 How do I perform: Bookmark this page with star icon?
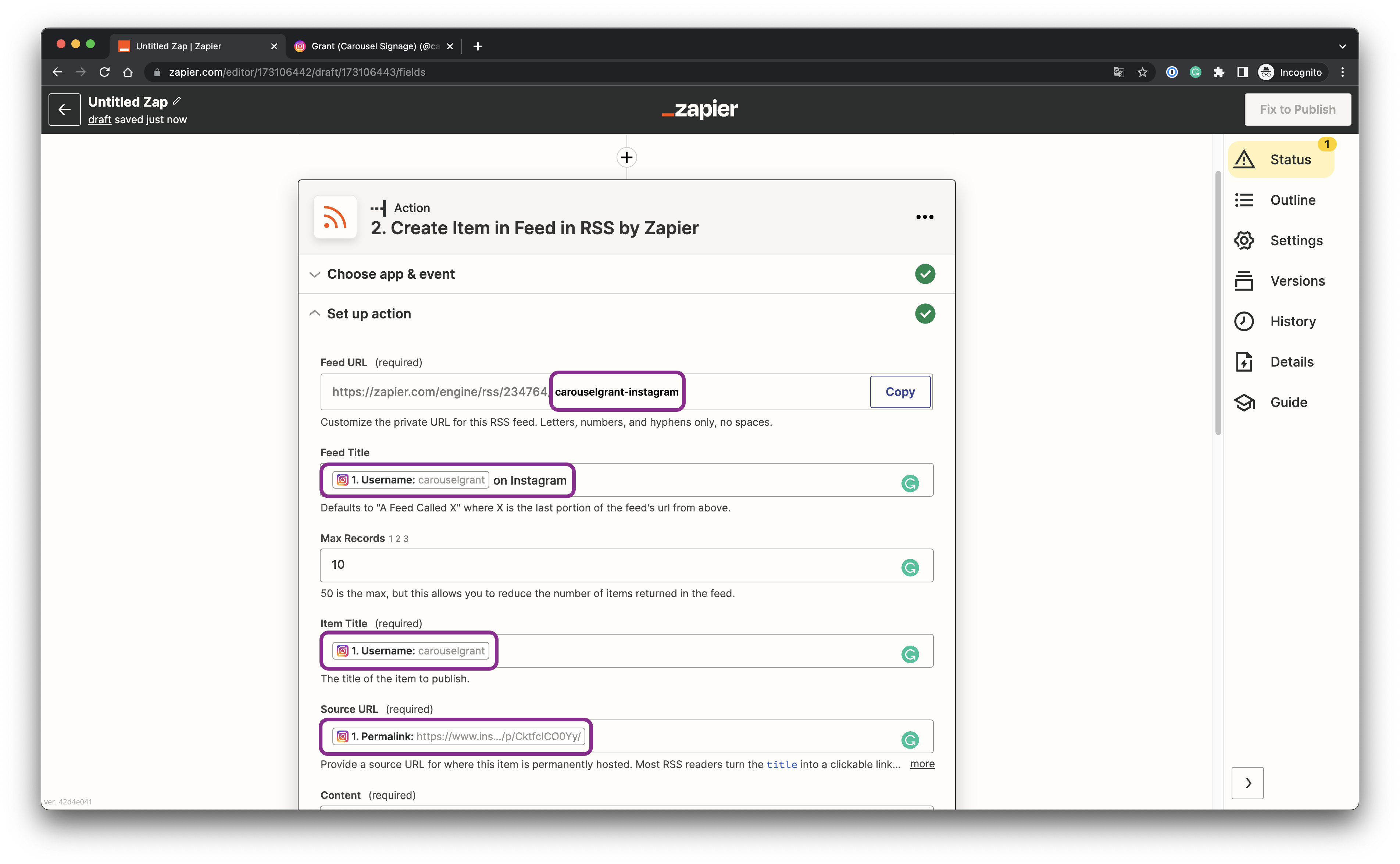pyautogui.click(x=1142, y=72)
